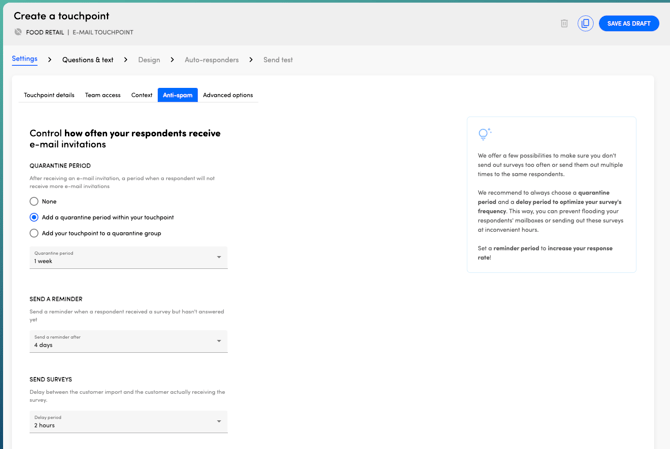
Task: Click the trash delete icon
Action: 564,23
